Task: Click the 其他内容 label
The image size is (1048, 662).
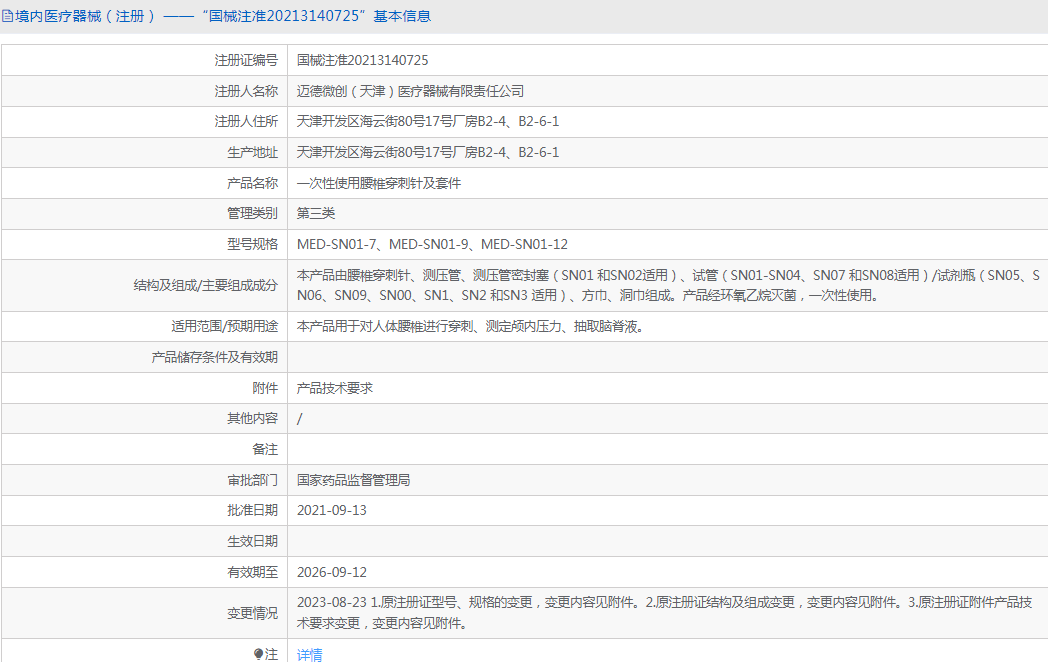Action: [x=252, y=419]
